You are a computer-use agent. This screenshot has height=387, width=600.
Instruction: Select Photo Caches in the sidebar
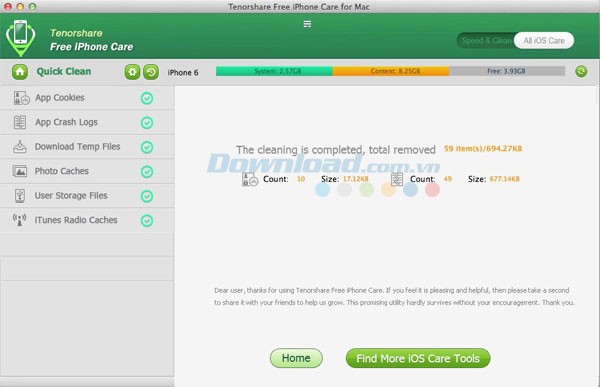87,171
